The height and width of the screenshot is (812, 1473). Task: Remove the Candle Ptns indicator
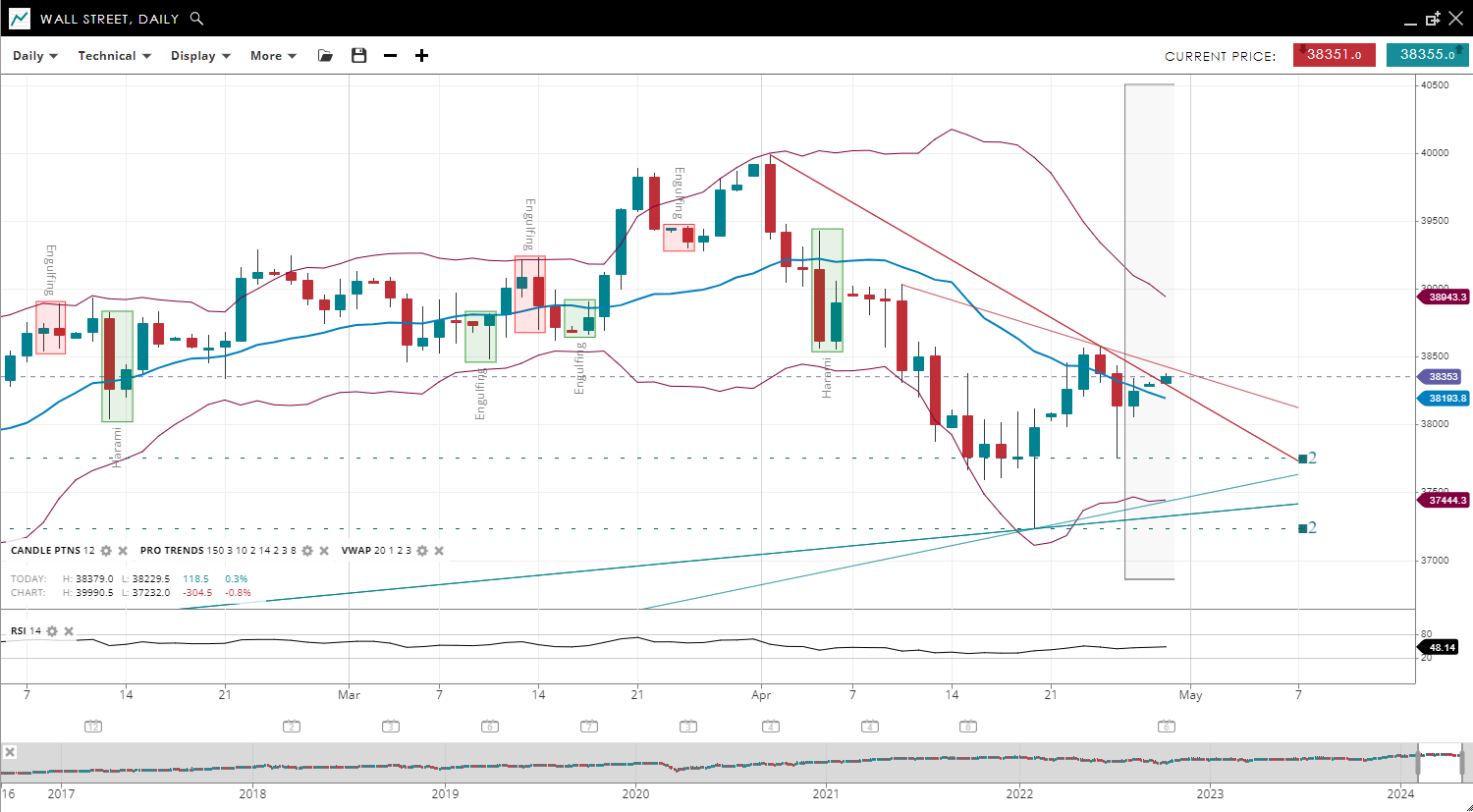pyautogui.click(x=123, y=551)
